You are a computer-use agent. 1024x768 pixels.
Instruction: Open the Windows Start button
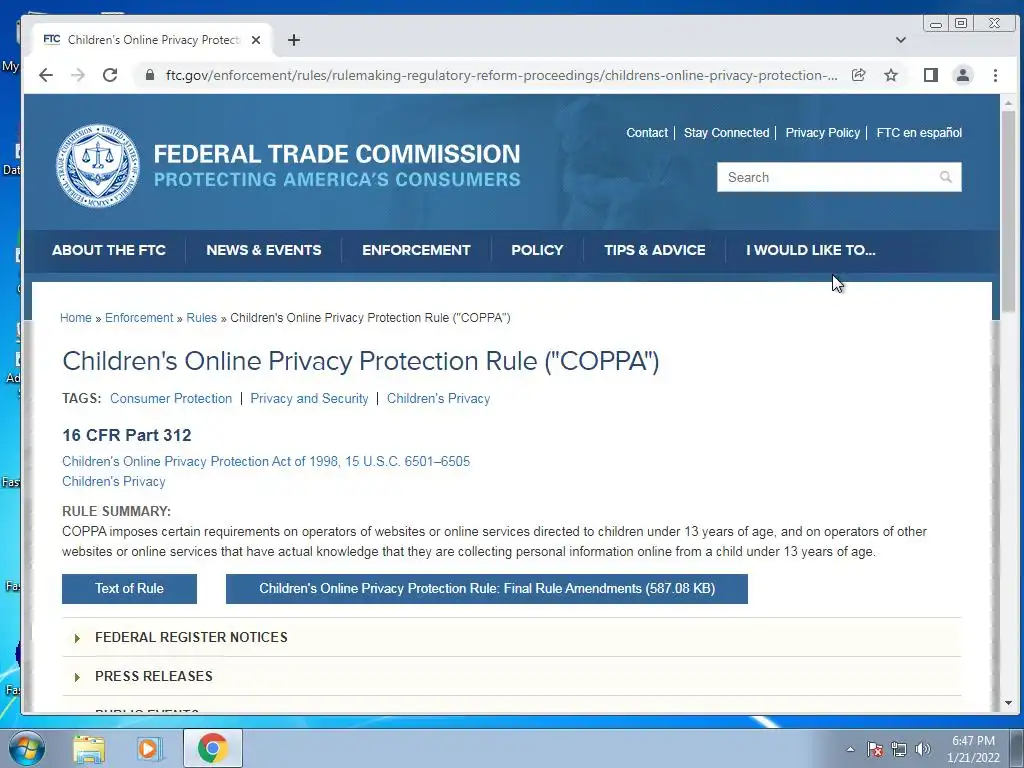[x=26, y=748]
